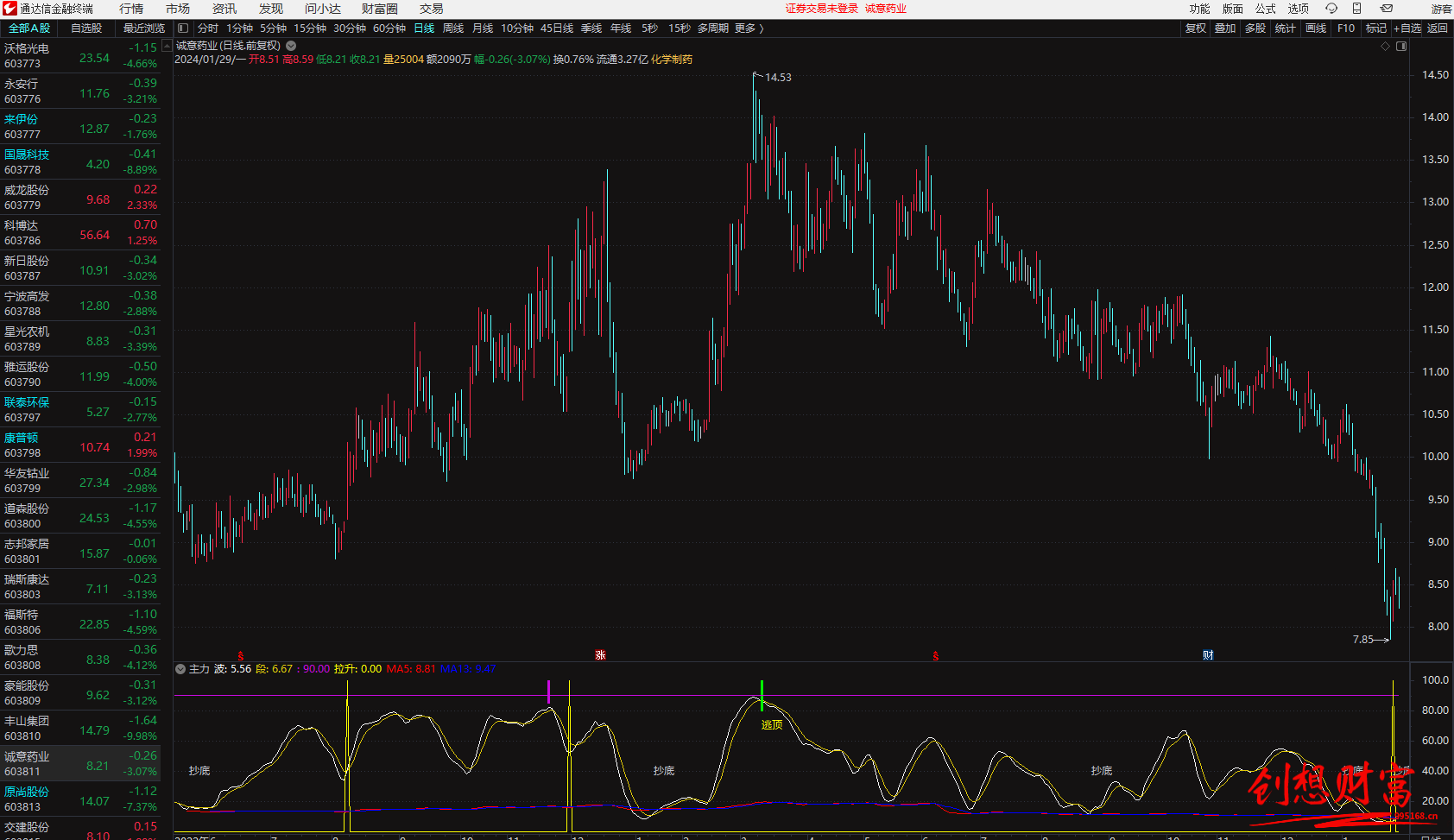Toggle the sidebar panel icon beside 分时
This screenshot has width=1454, height=840.
click(x=183, y=28)
